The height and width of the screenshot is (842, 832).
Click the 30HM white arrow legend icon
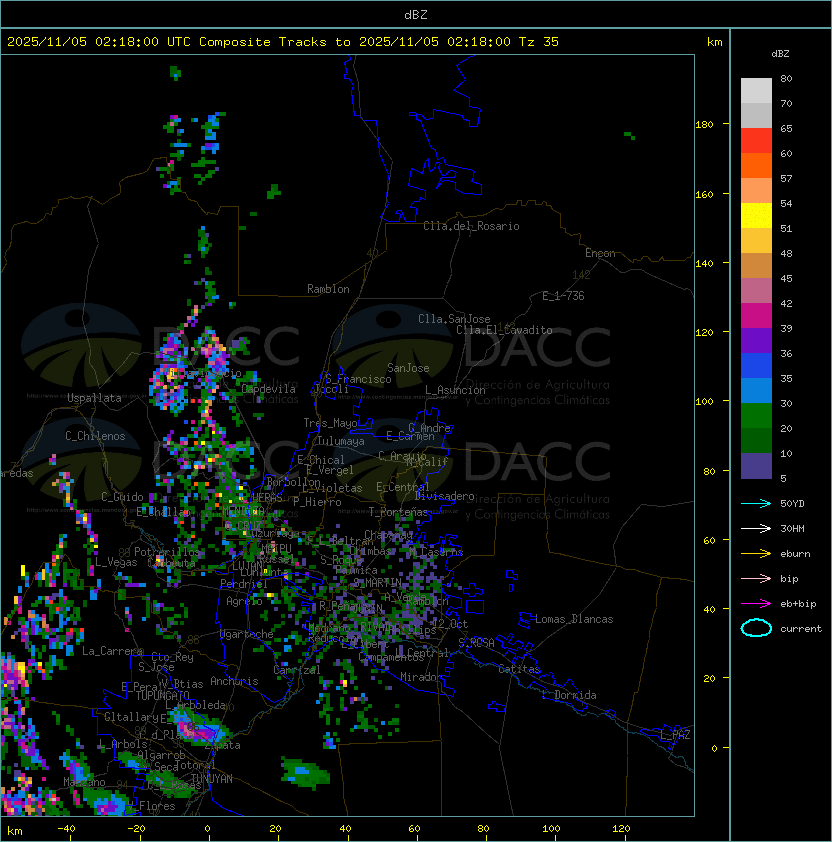[756, 528]
